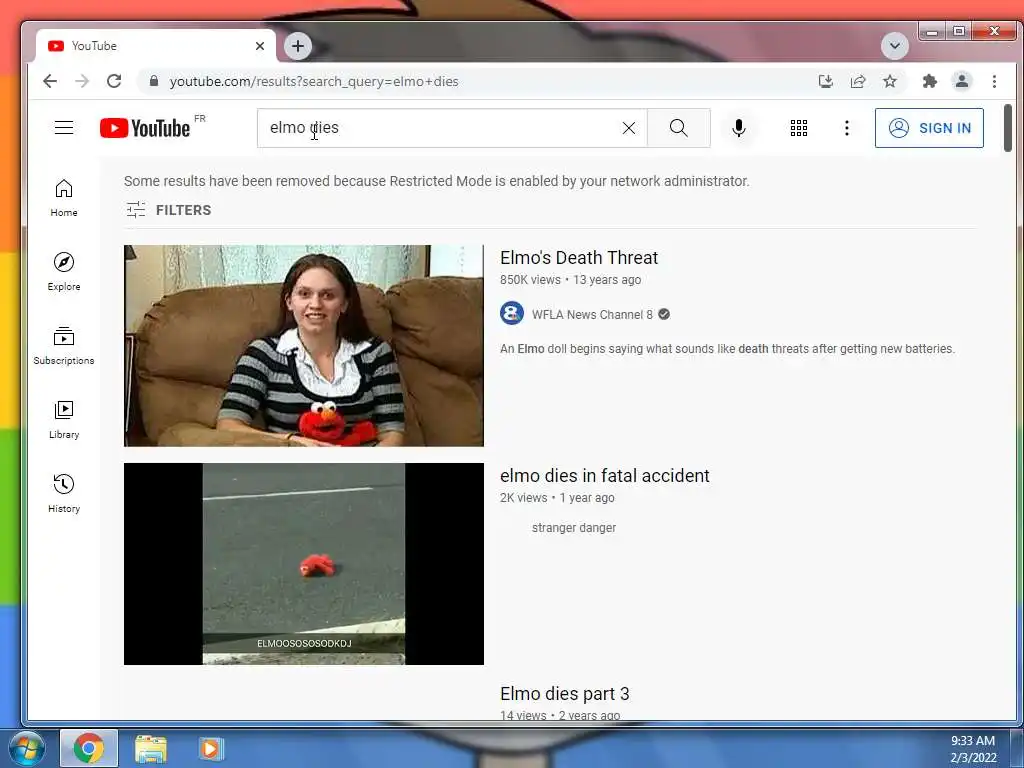Reload the YouTube results page
Screen dimensions: 1024x768
(x=114, y=81)
